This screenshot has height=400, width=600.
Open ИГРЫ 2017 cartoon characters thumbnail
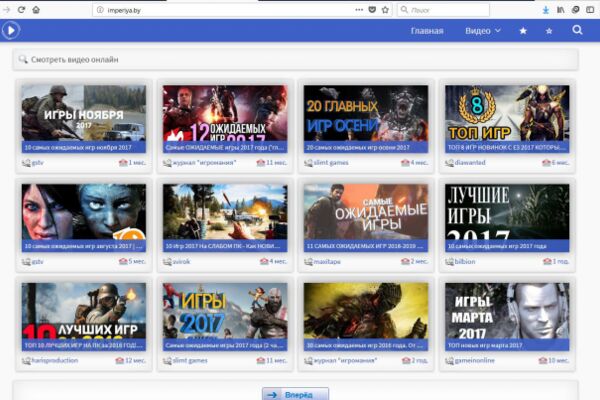pos(225,311)
